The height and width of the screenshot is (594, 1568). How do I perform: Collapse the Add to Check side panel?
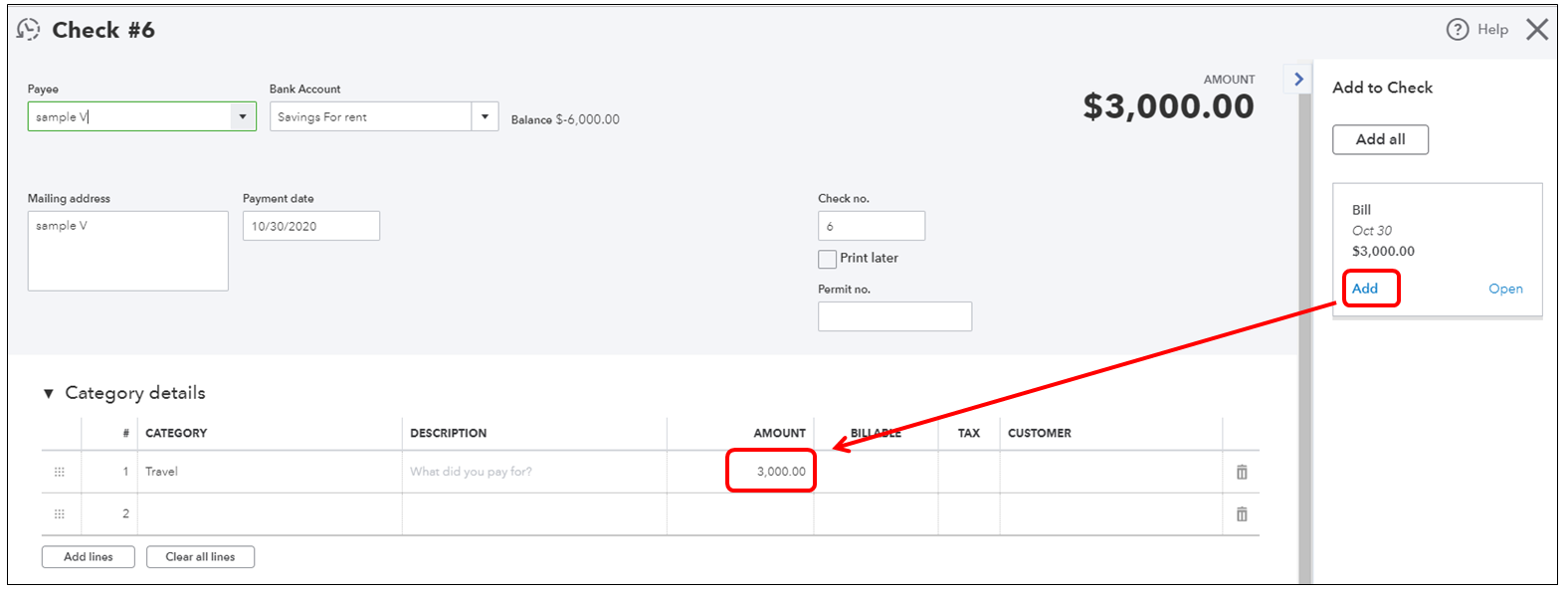click(1298, 79)
